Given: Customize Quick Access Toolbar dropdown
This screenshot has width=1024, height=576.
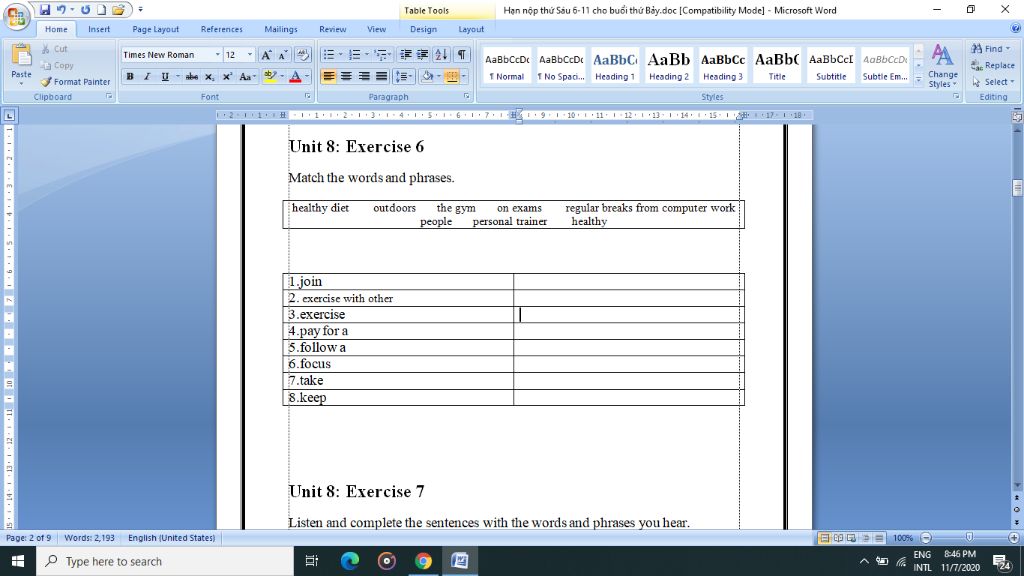Looking at the screenshot, I should click(140, 10).
